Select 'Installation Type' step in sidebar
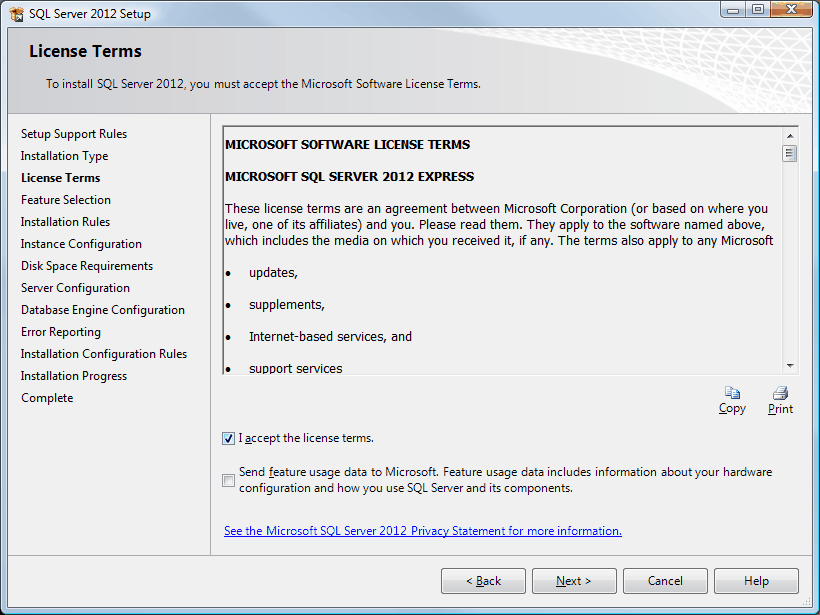Viewport: 820px width, 615px height. click(64, 156)
